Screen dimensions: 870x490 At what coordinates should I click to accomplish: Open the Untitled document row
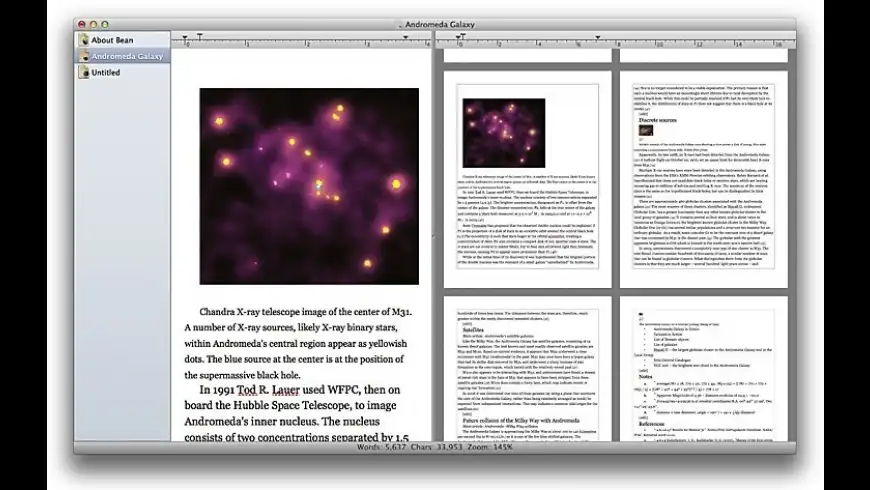coord(123,72)
